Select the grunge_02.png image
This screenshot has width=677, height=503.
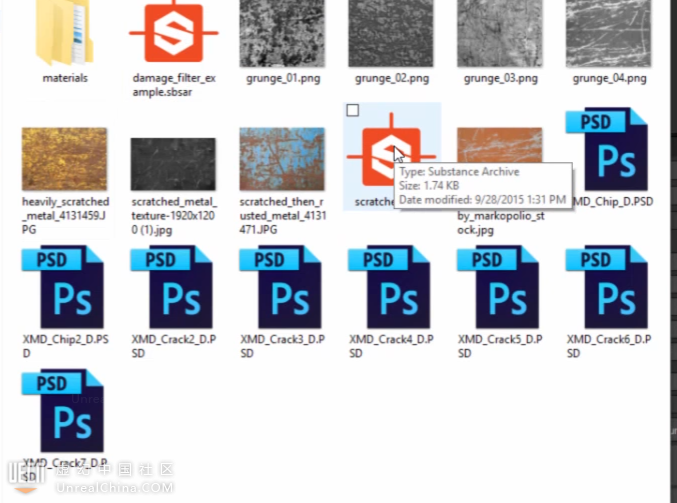391,32
